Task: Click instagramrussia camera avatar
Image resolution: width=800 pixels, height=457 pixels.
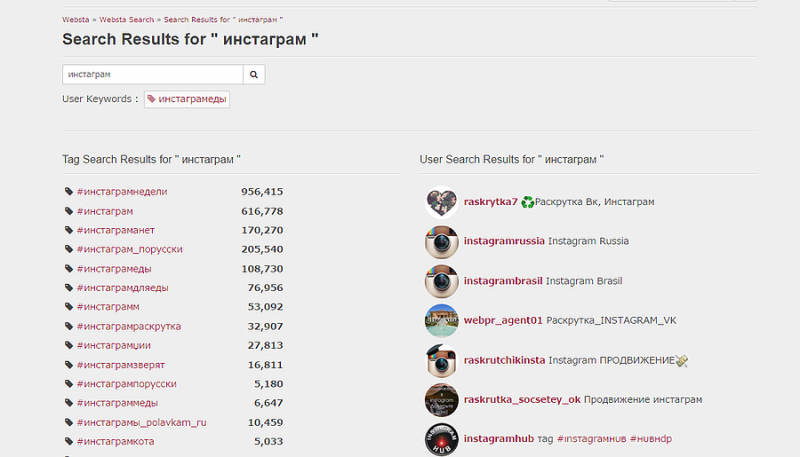Action: pos(442,242)
